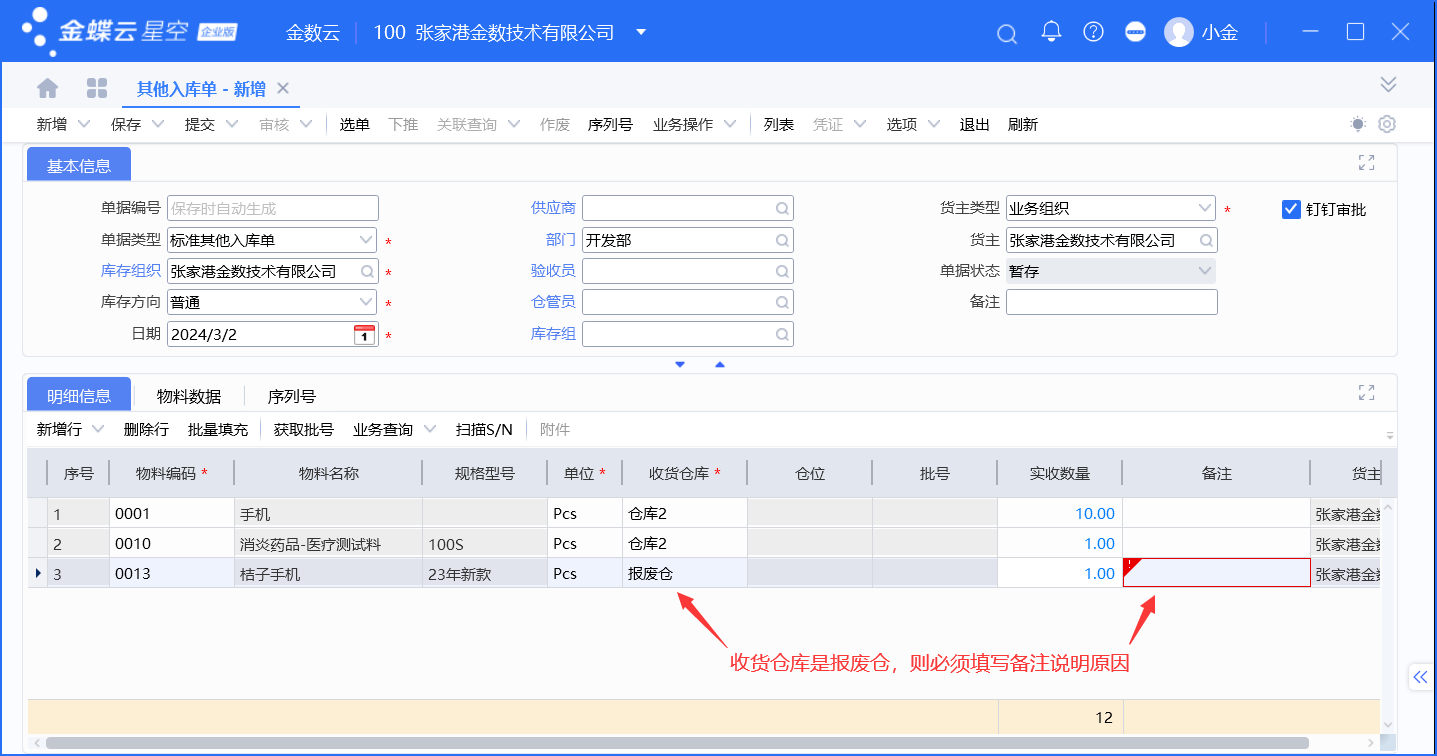1437x756 pixels.
Task: Click the 报废仓 warehouse cell
Action: pos(684,573)
